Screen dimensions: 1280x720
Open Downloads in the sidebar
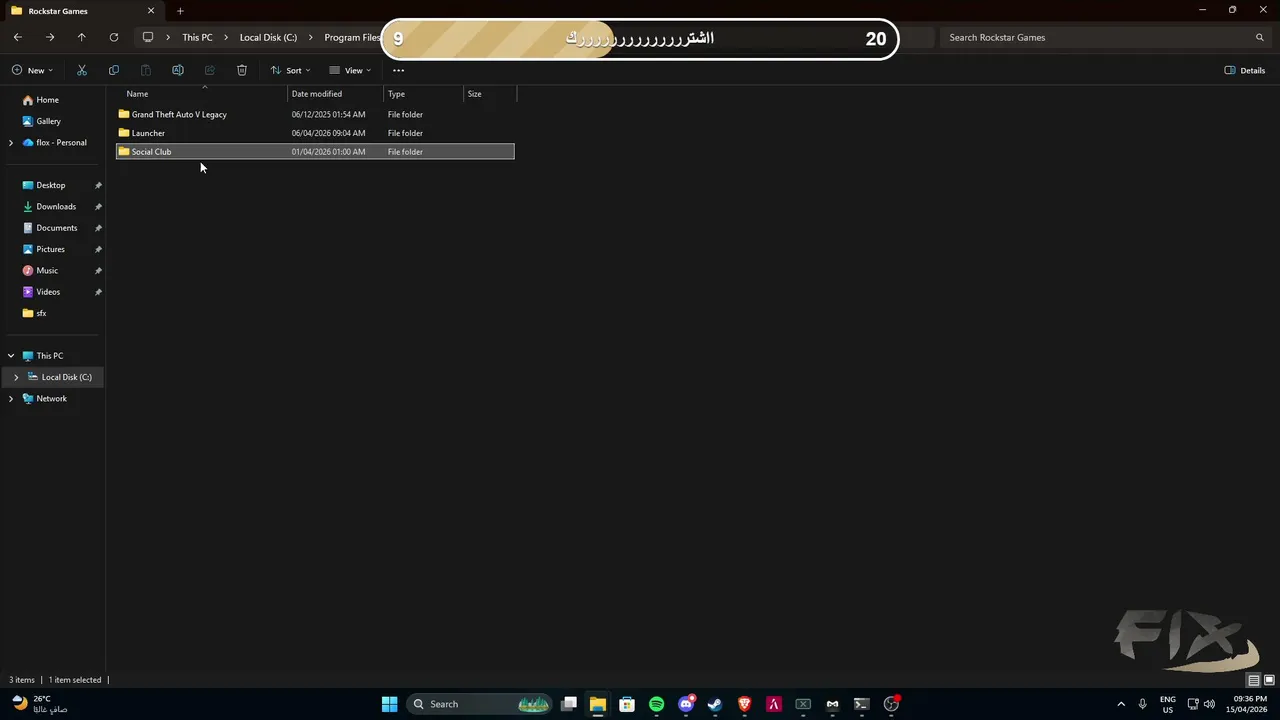coord(55,207)
